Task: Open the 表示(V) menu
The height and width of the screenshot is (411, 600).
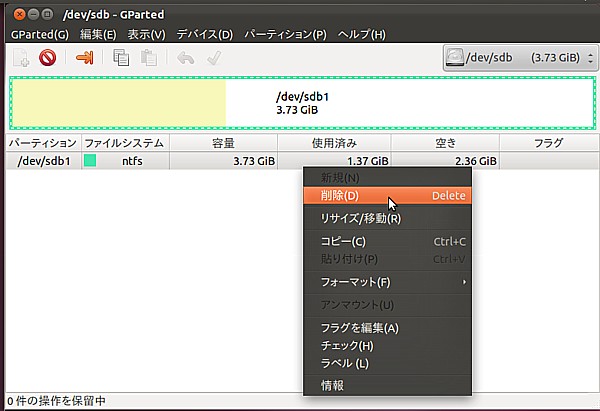Action: [147, 34]
